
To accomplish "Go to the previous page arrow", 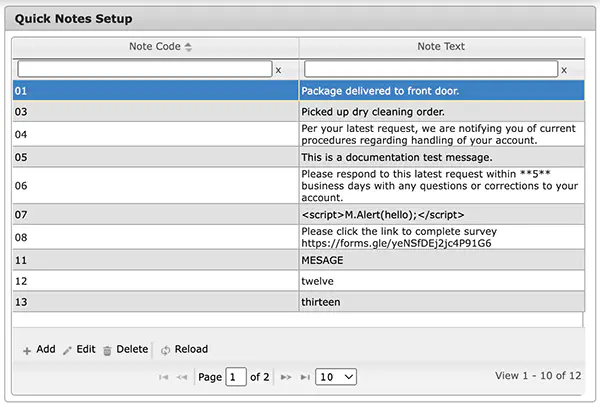I will [182, 377].
